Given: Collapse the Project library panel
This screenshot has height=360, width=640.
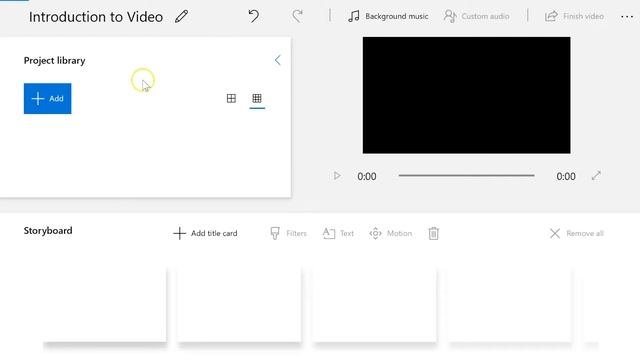Looking at the screenshot, I should pos(278,60).
